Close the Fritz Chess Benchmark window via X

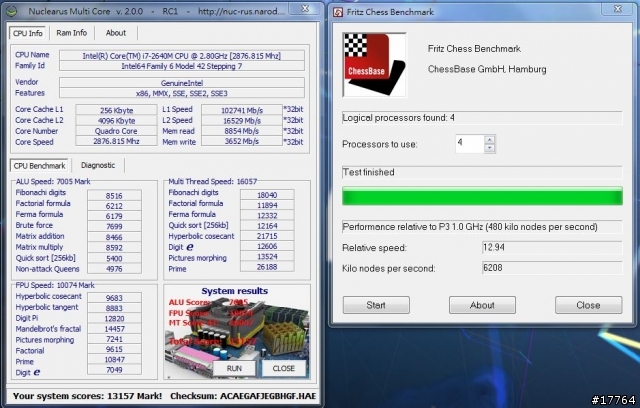[x=618, y=9]
